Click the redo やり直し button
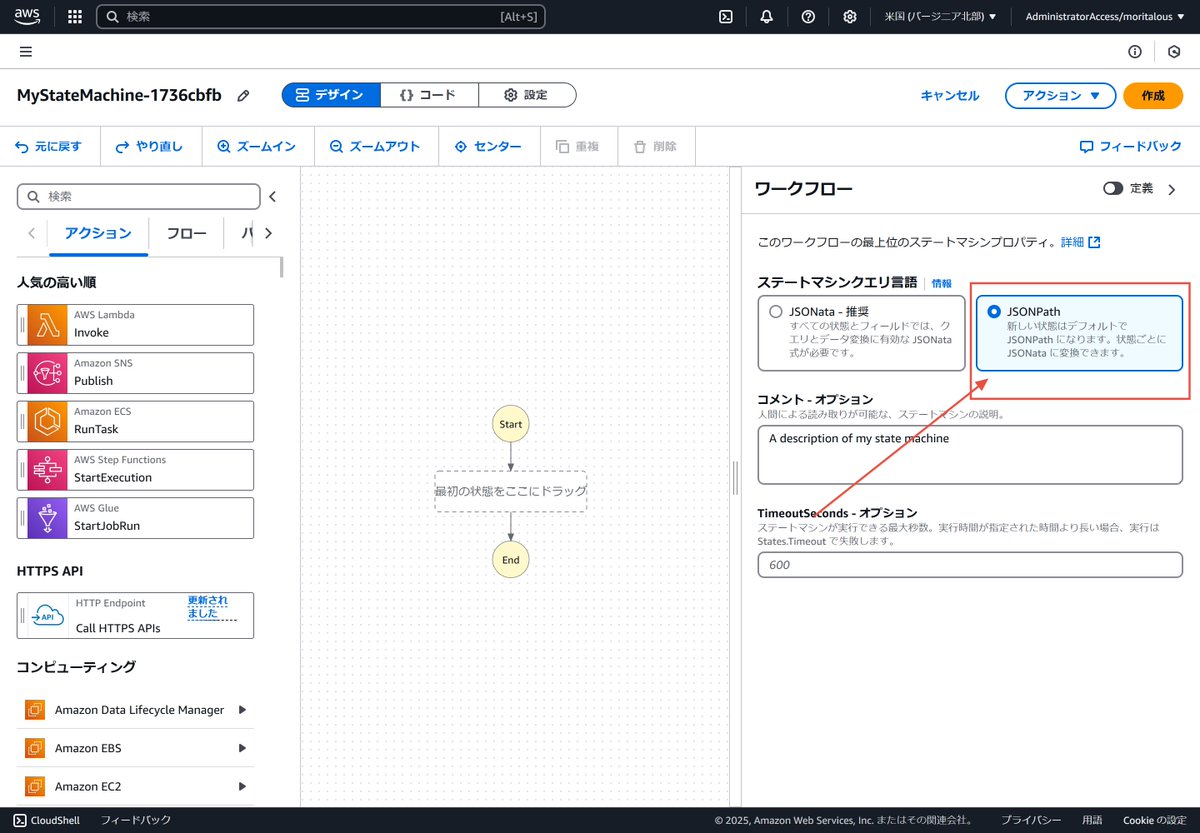The width and height of the screenshot is (1200, 833). tap(149, 147)
